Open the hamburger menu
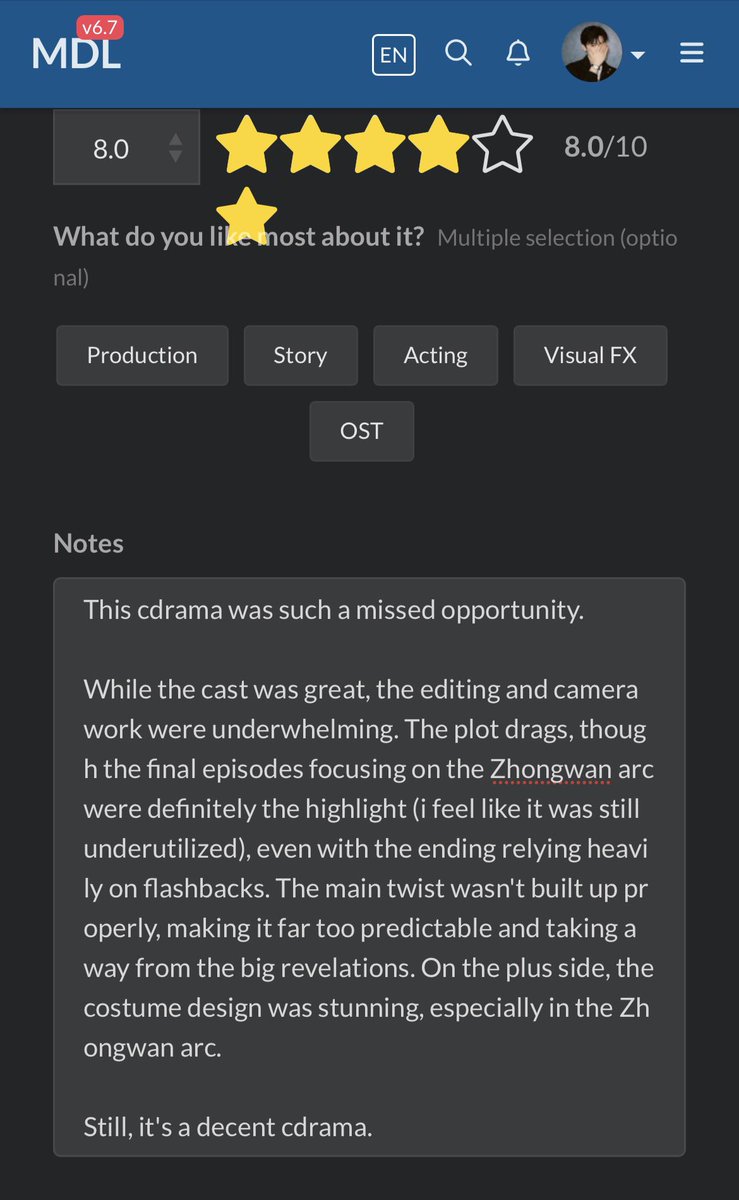Image resolution: width=739 pixels, height=1200 pixels. point(692,53)
